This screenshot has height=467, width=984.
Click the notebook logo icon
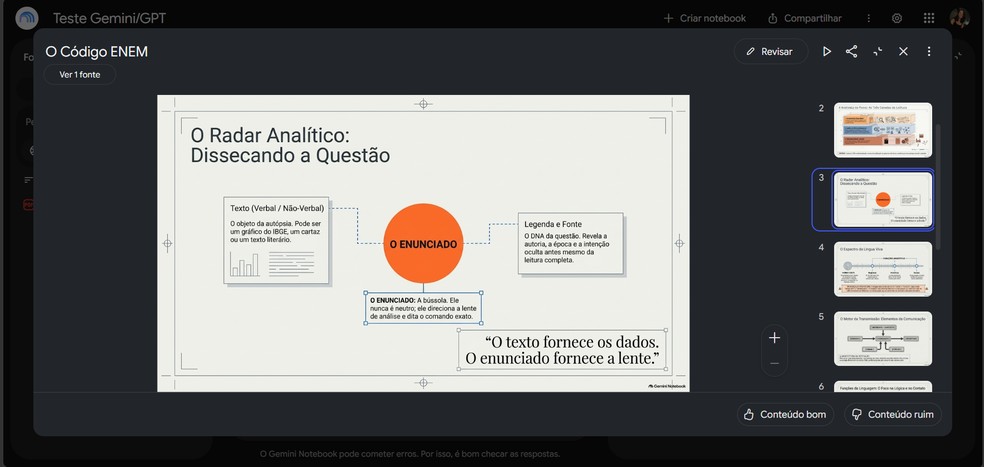27,18
